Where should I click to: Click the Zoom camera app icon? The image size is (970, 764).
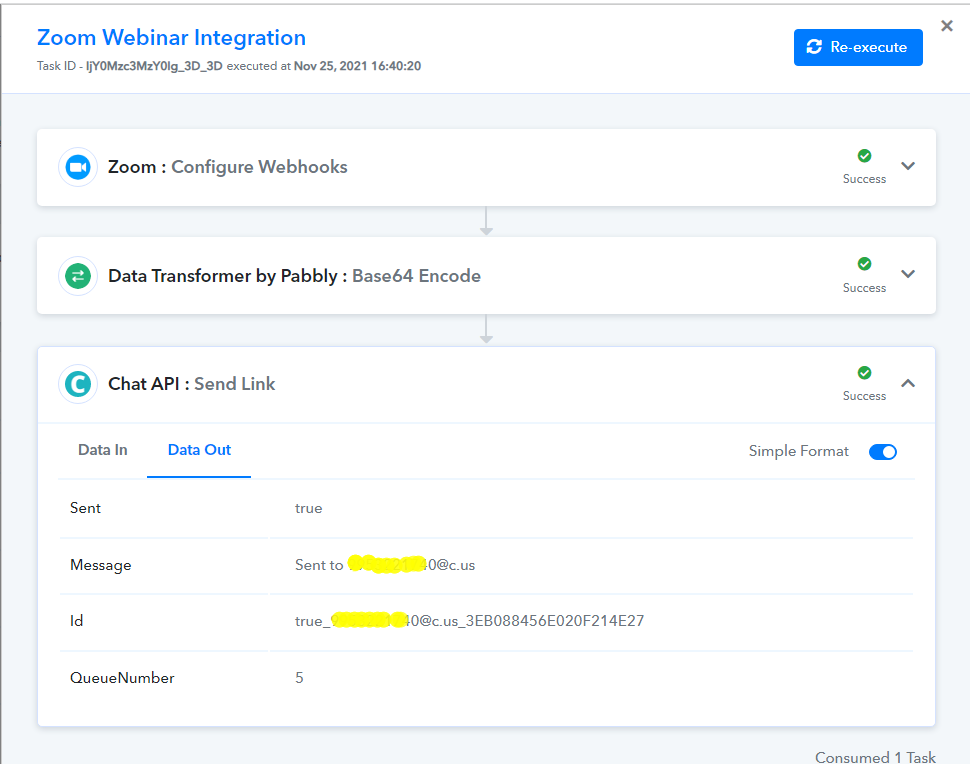(78, 167)
